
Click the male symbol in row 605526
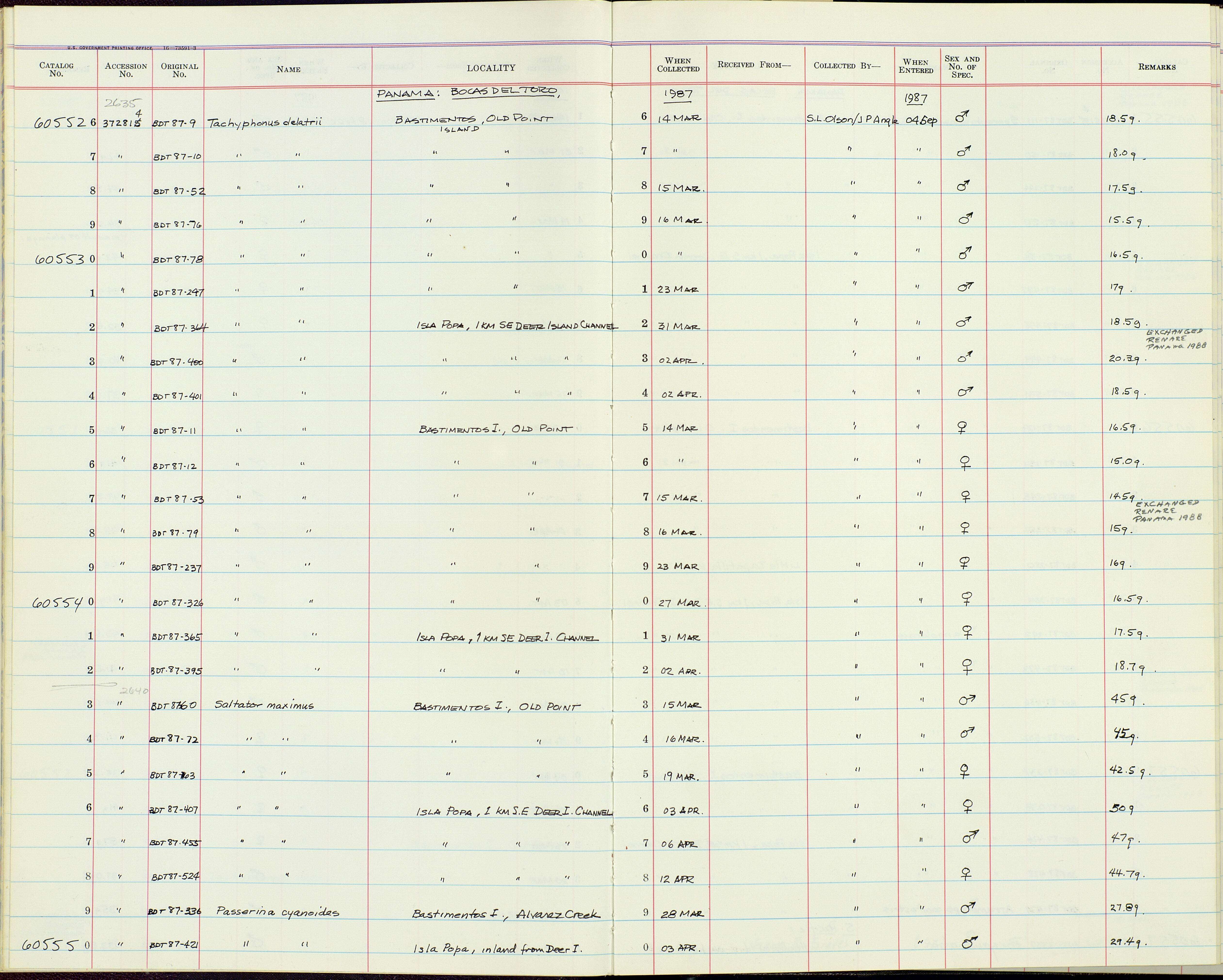click(962, 117)
